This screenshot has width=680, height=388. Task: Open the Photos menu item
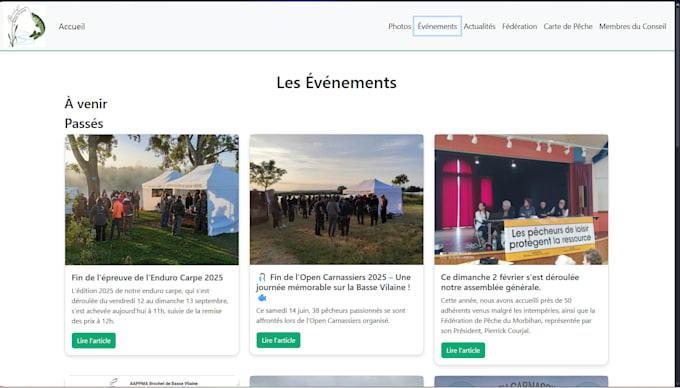(x=399, y=26)
